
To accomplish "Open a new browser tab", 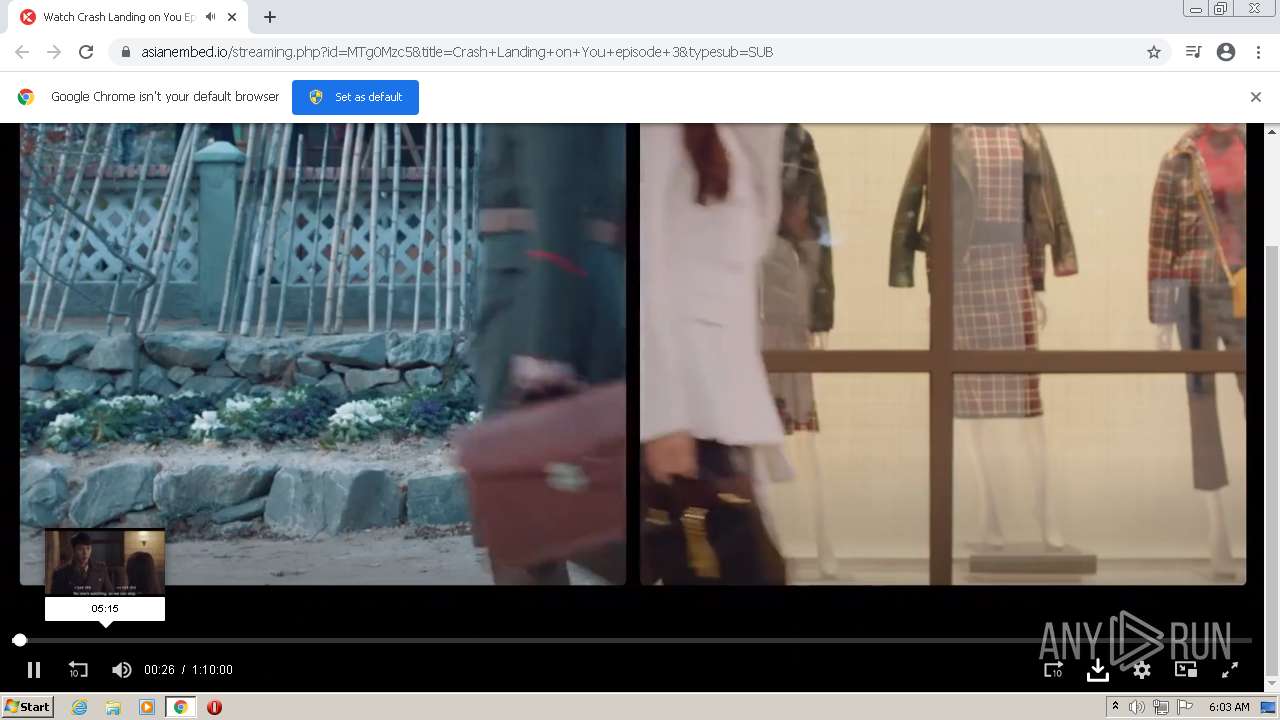I will [270, 17].
